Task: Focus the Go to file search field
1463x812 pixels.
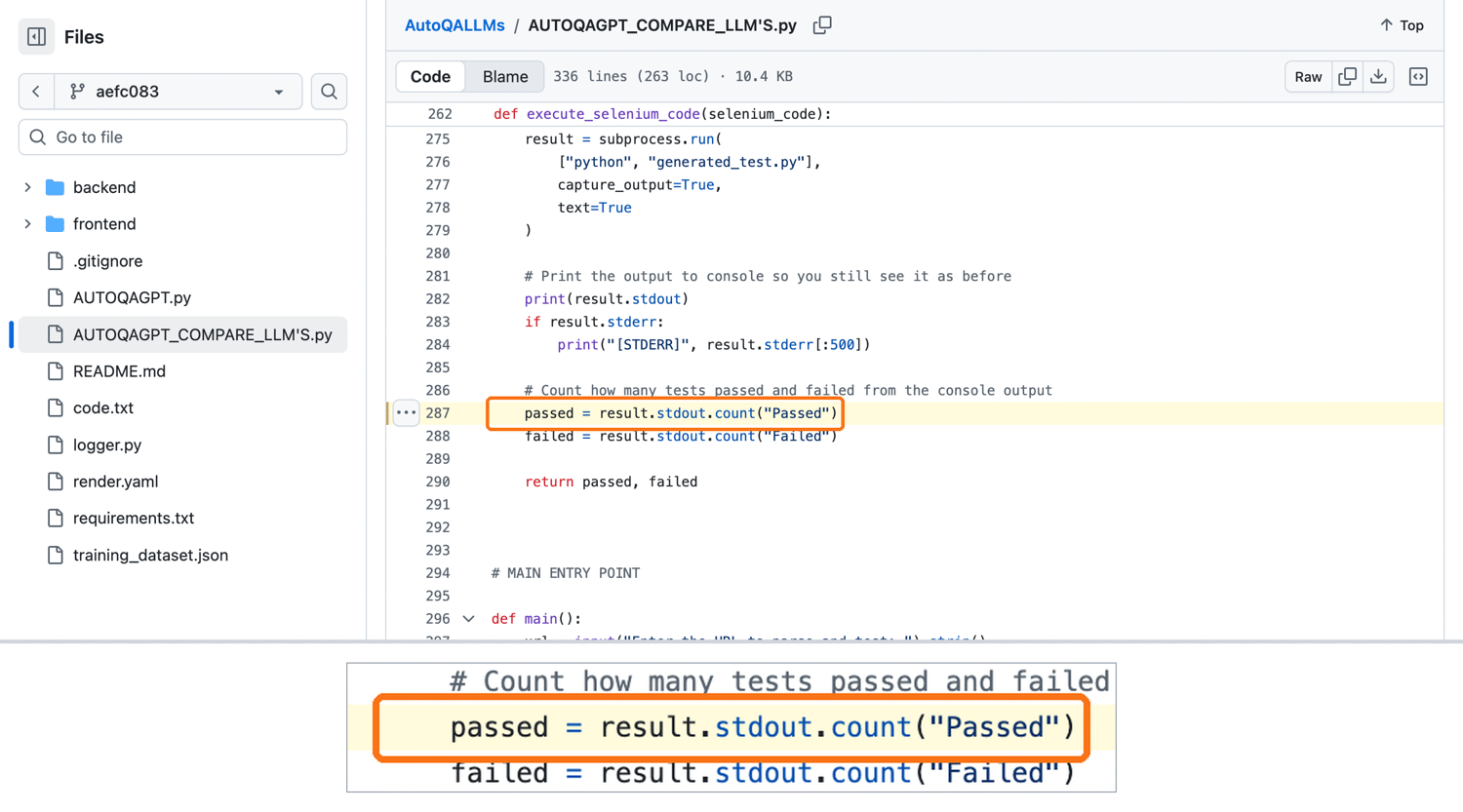Action: [x=182, y=137]
